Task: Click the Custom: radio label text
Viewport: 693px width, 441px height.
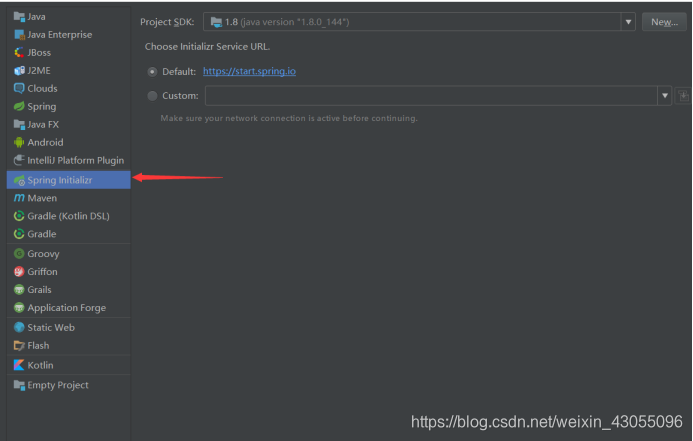Action: click(x=180, y=95)
